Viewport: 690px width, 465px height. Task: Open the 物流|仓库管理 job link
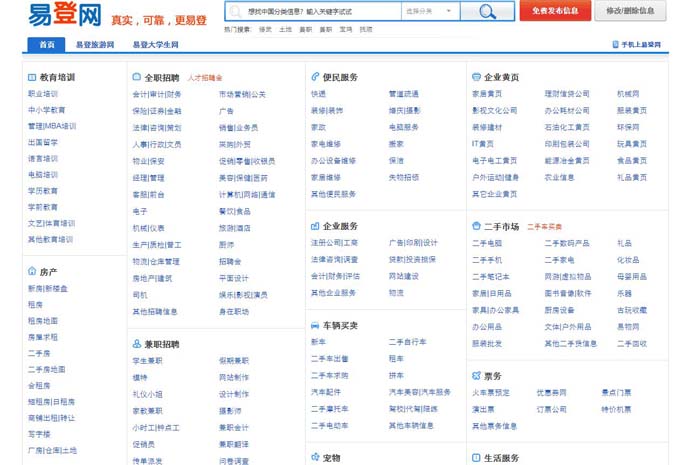[x=156, y=262]
